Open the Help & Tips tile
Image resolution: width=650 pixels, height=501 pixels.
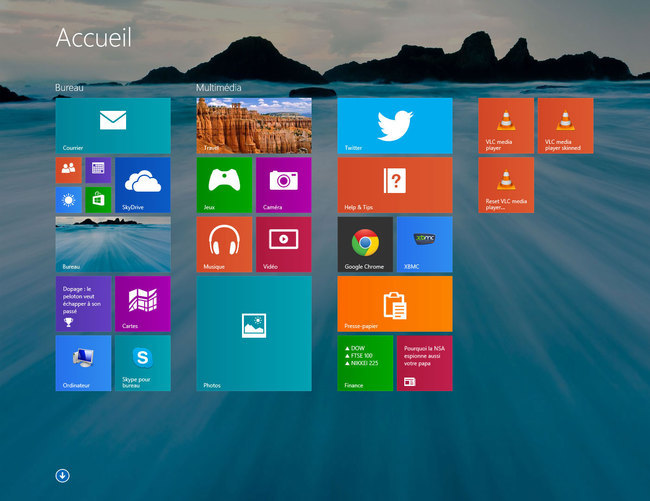pyautogui.click(x=395, y=185)
